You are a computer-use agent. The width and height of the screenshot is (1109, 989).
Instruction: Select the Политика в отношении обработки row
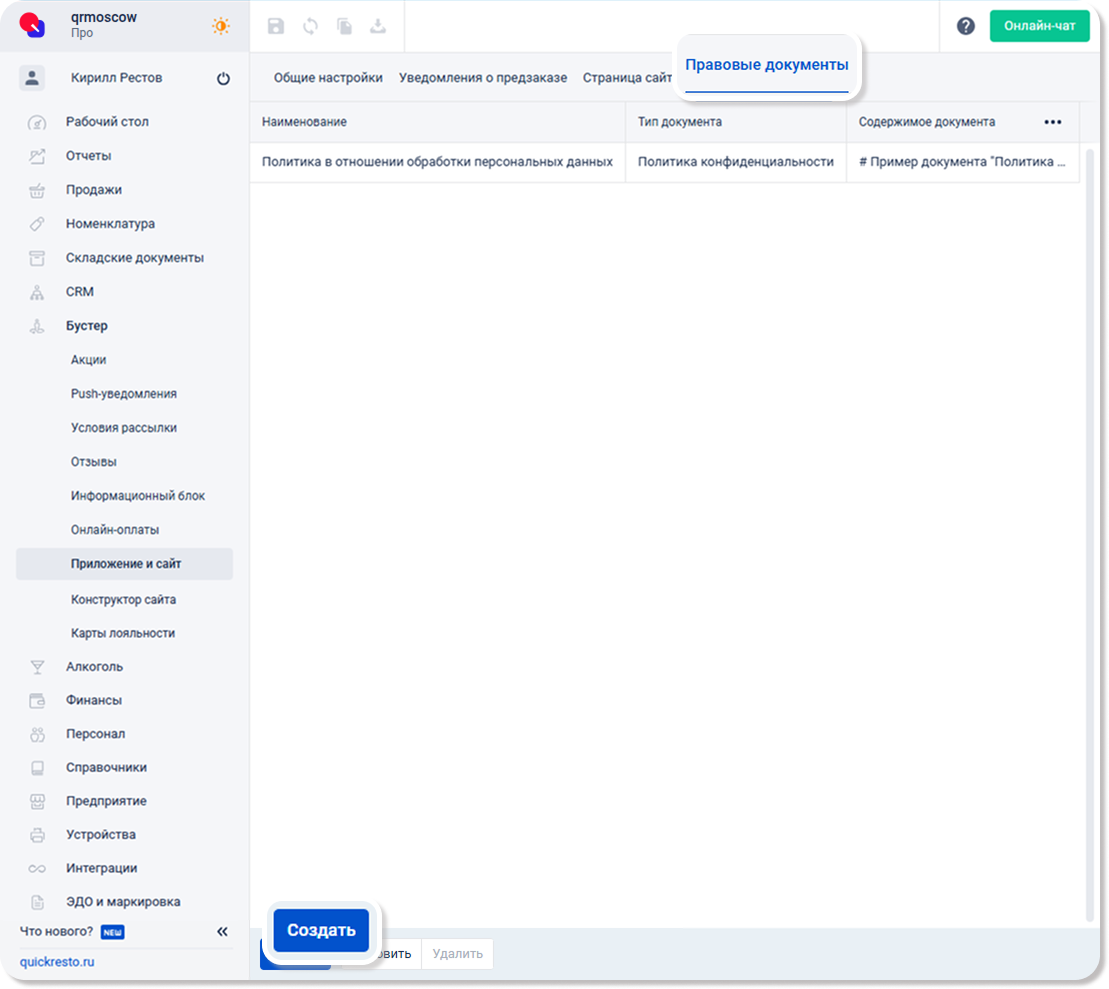(x=437, y=162)
